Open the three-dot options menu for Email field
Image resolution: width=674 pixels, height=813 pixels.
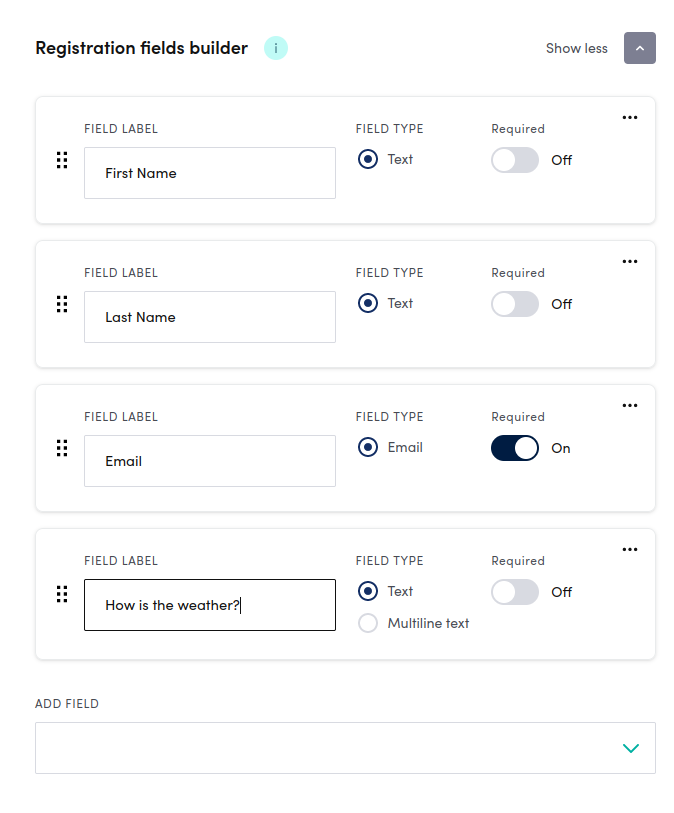629,405
